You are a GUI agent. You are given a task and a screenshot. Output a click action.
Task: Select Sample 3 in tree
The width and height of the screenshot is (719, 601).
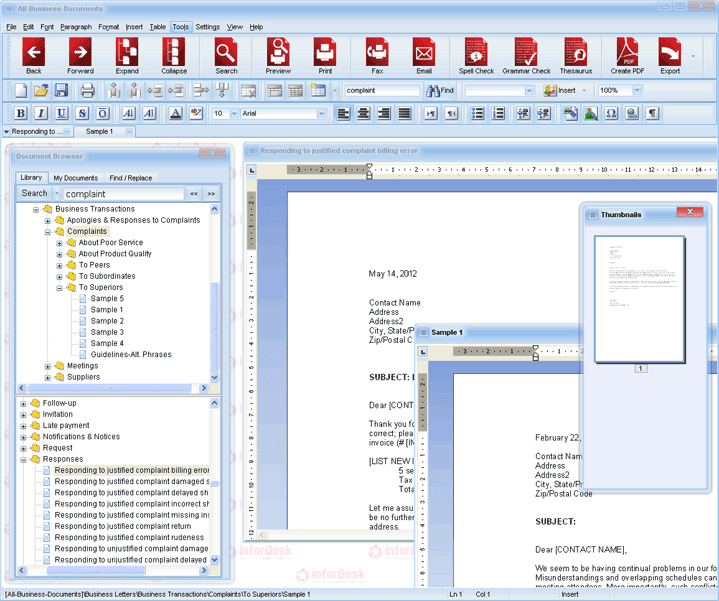coord(107,332)
